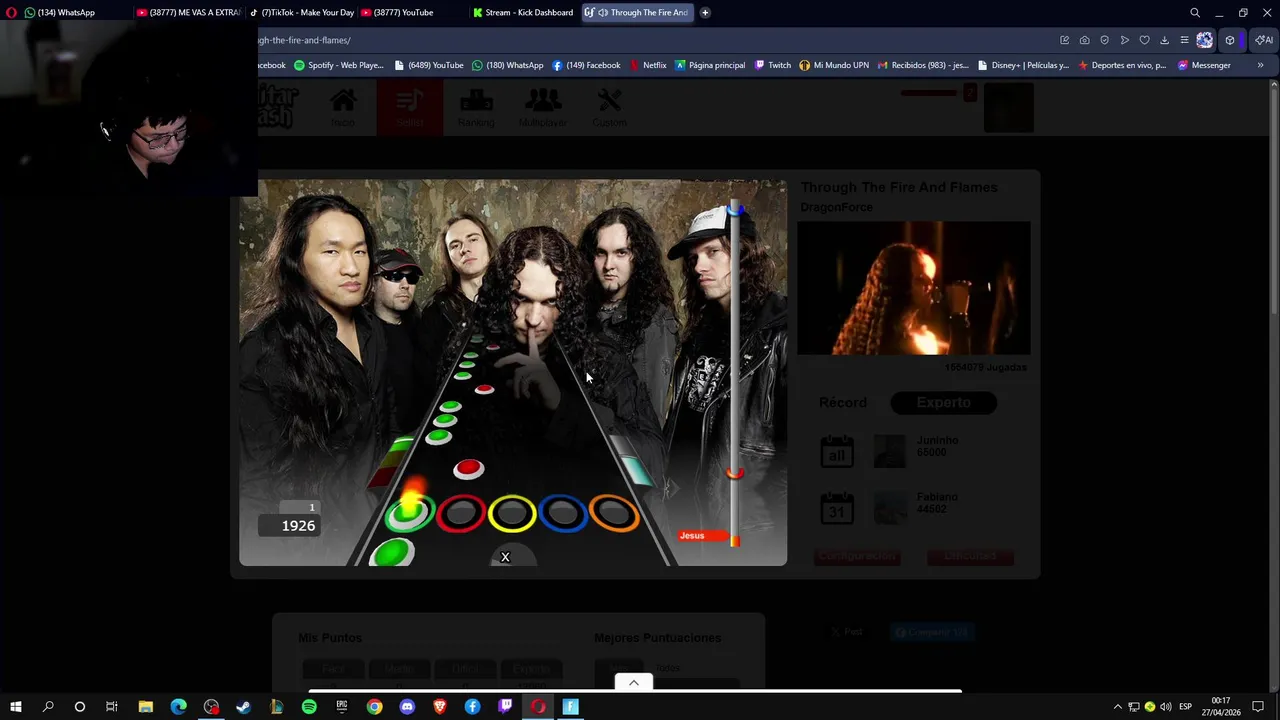Hit the red fret button
Image resolution: width=1280 pixels, height=720 pixels.
click(460, 513)
